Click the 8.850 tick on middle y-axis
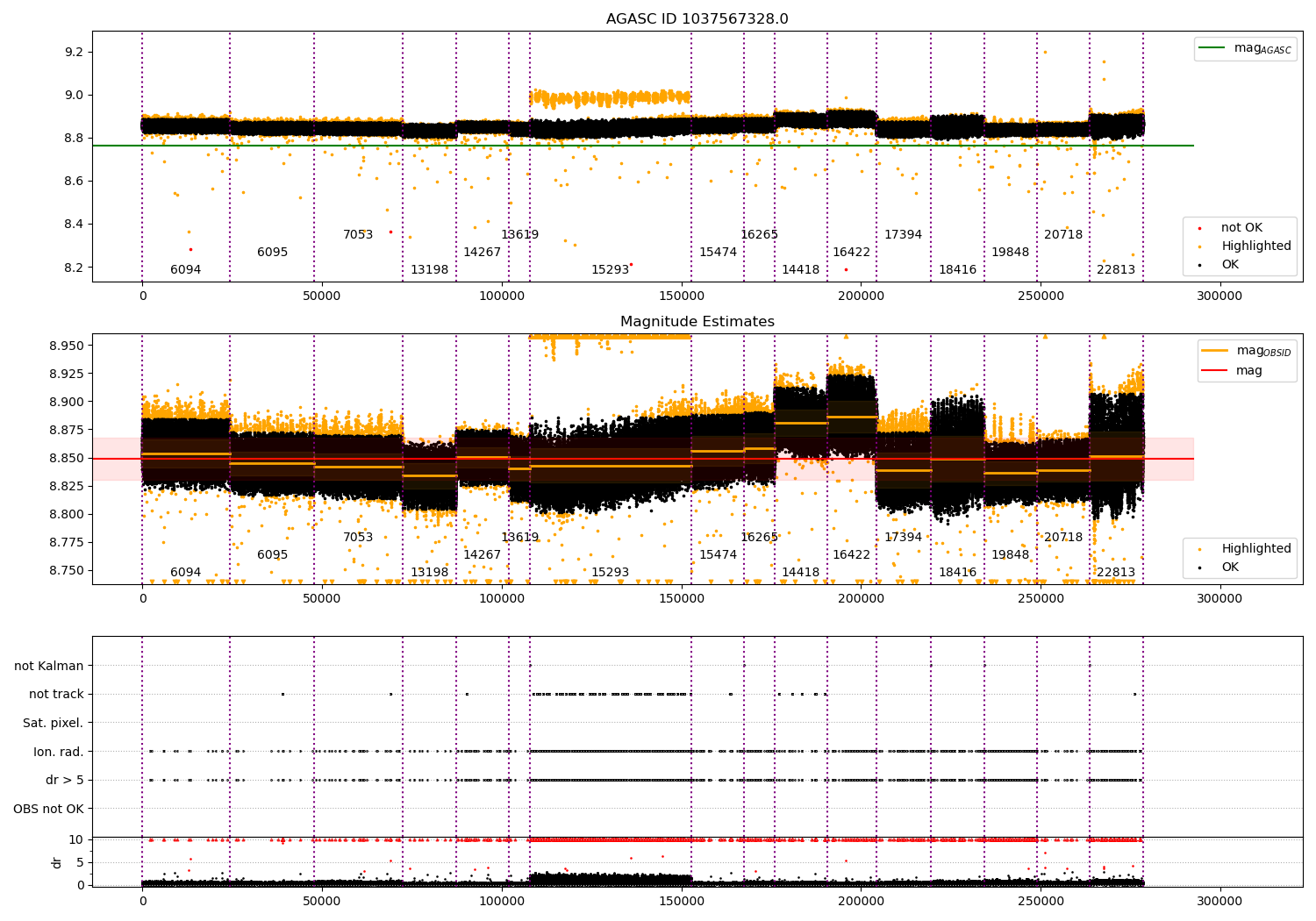The image size is (1316, 921). (x=67, y=459)
